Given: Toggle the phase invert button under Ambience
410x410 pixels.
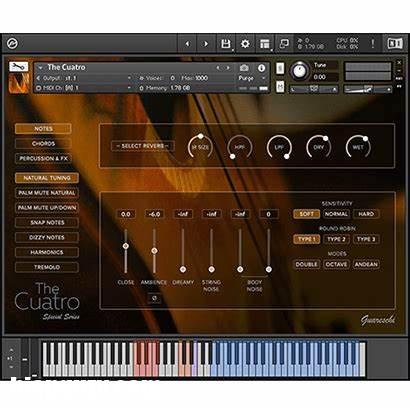Looking at the screenshot, I should pos(154,298).
